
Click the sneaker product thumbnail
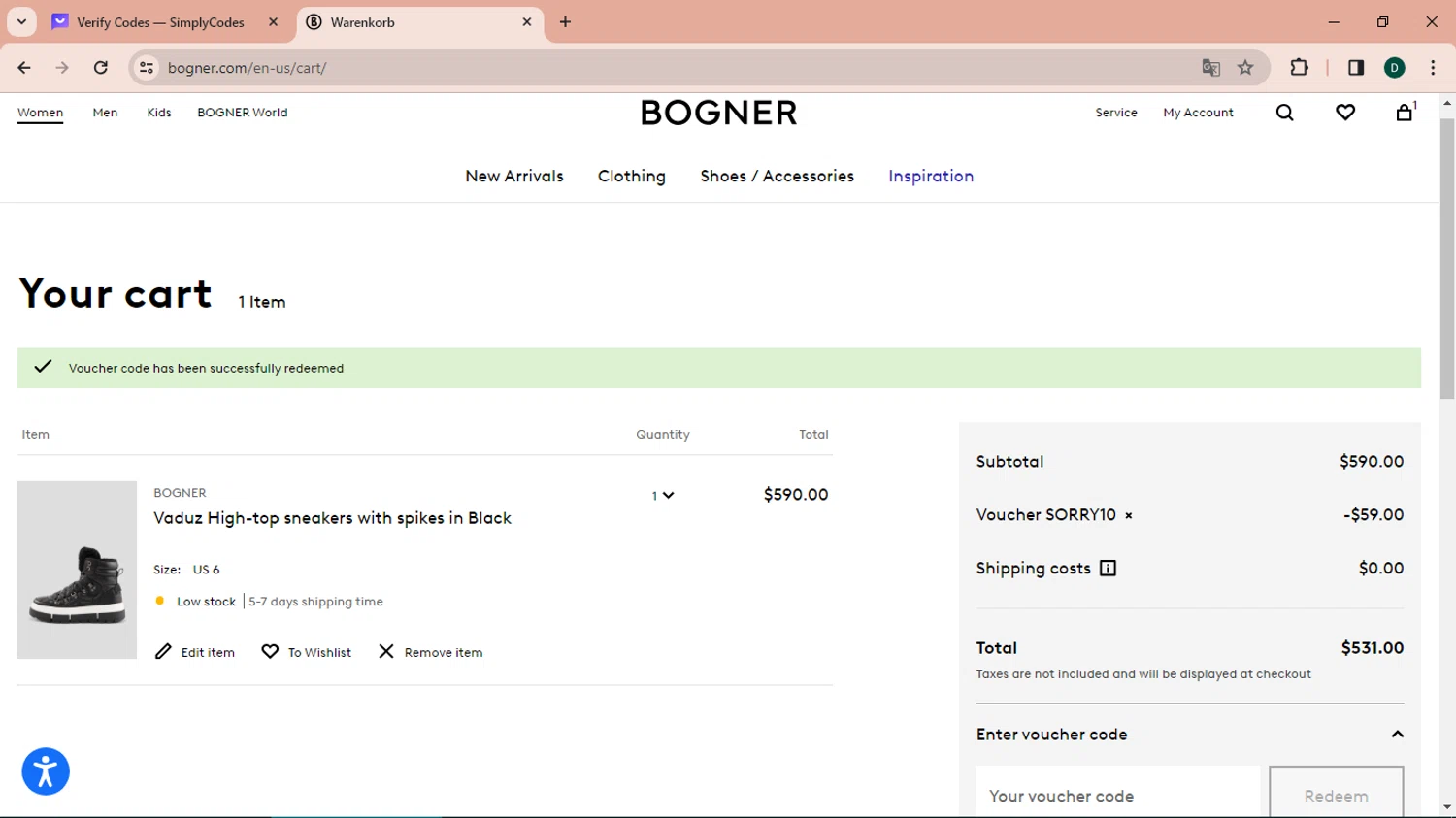click(x=77, y=570)
